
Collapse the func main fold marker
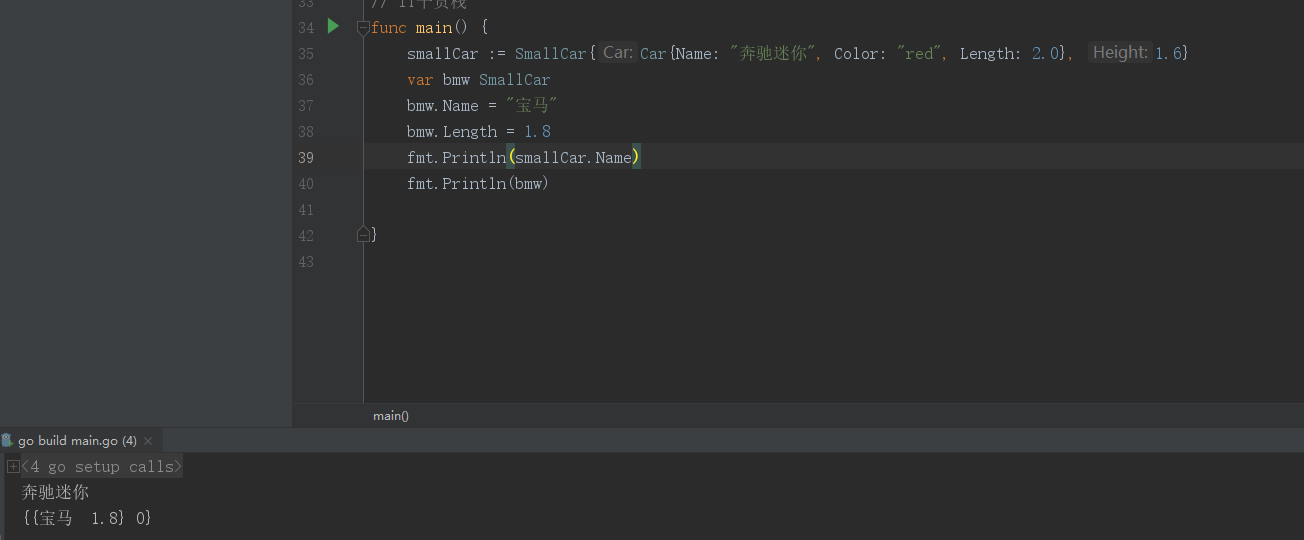tap(363, 28)
